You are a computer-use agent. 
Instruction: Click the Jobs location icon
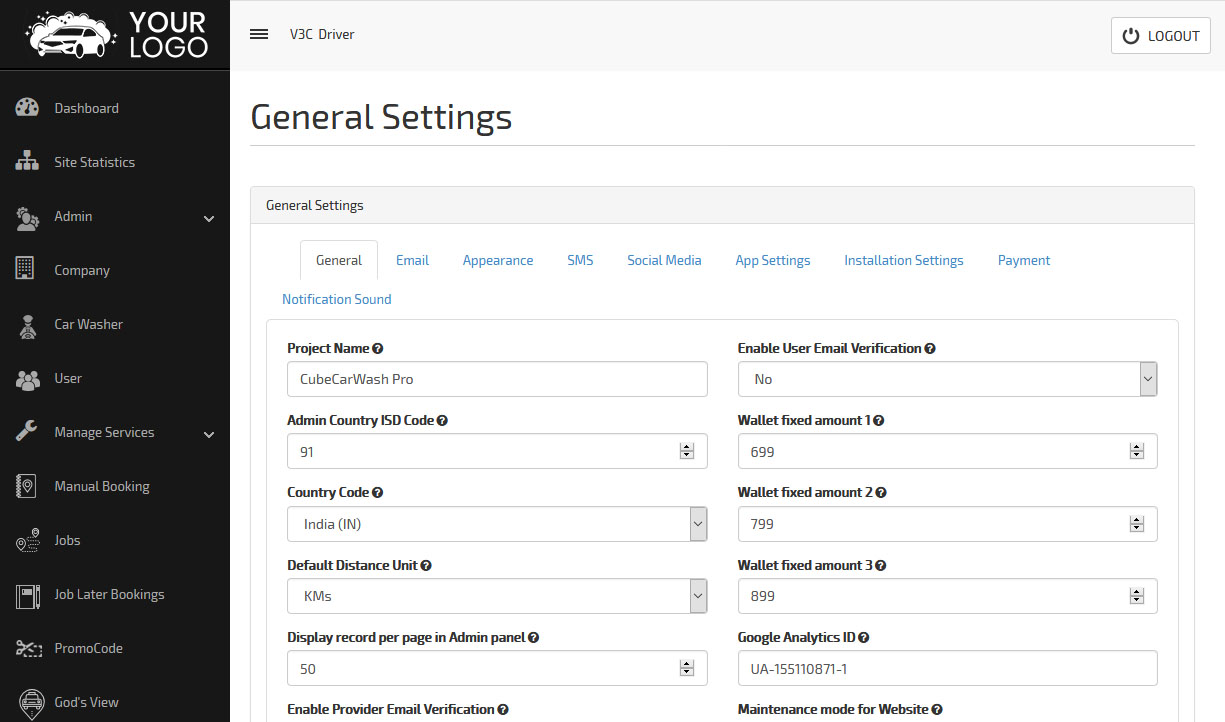[27, 540]
